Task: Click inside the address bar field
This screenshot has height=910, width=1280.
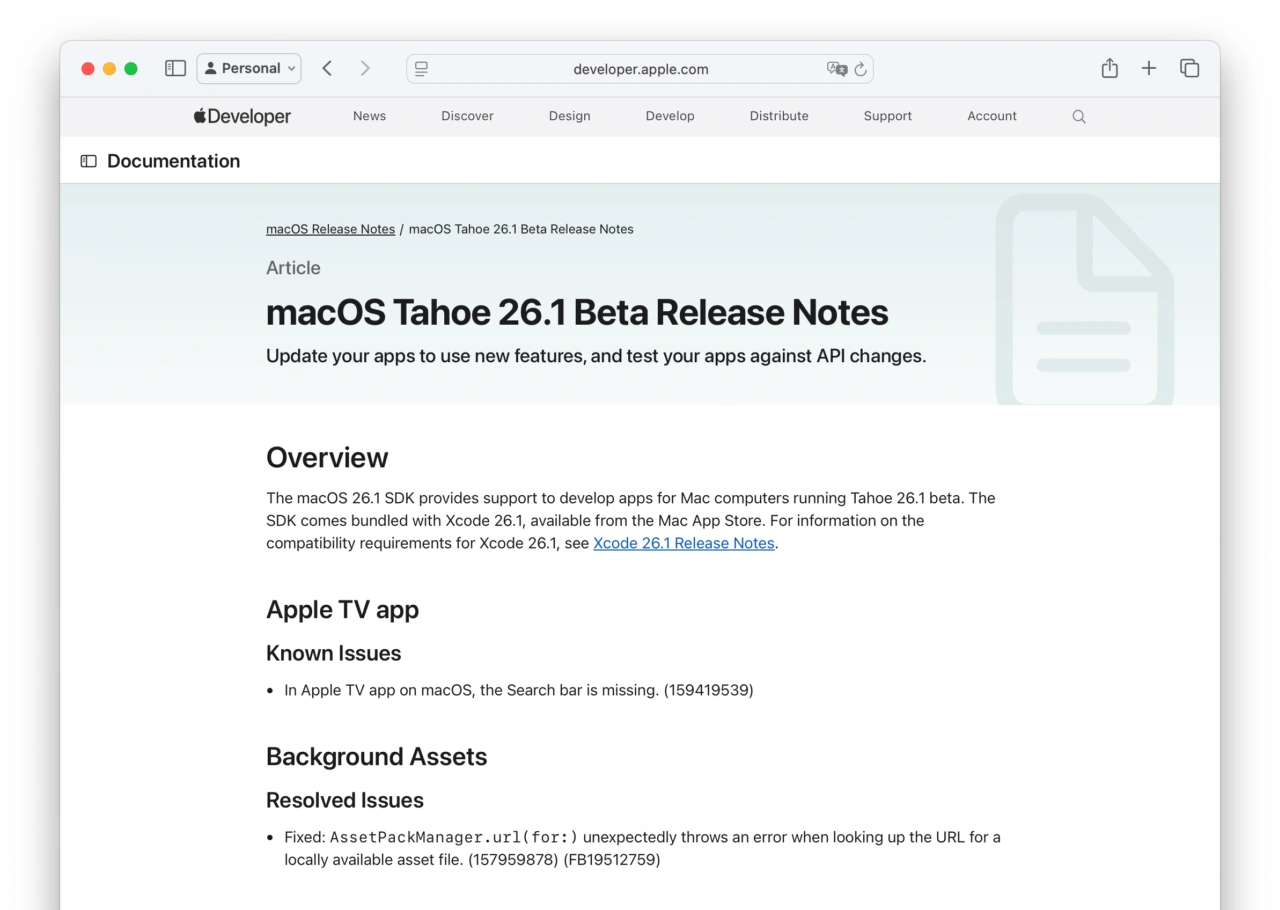Action: pos(640,69)
